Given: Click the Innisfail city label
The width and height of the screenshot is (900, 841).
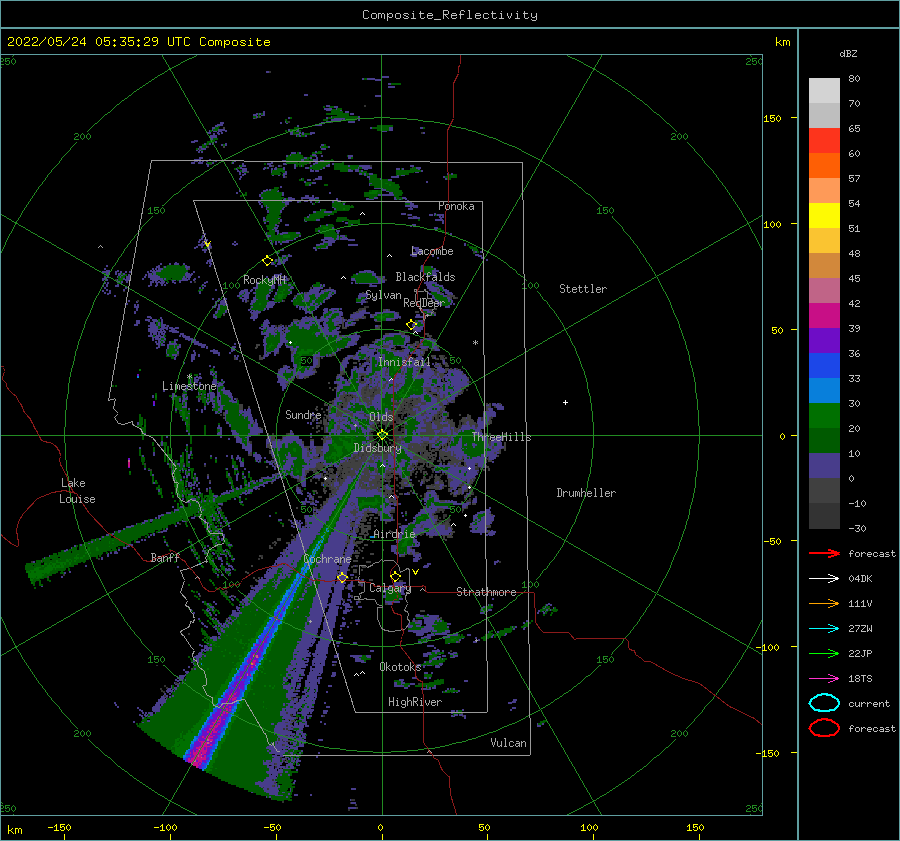Looking at the screenshot, I should 404,362.
